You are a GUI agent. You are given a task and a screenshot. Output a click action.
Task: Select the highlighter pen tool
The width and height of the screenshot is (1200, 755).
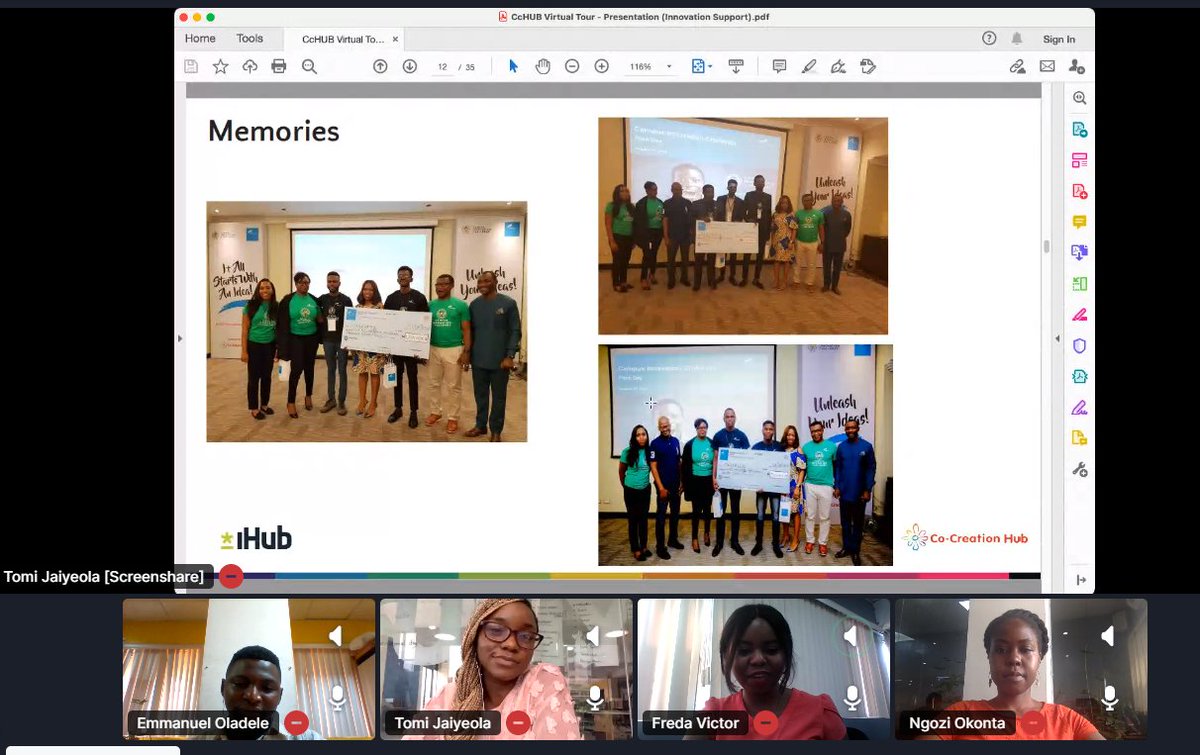(809, 66)
